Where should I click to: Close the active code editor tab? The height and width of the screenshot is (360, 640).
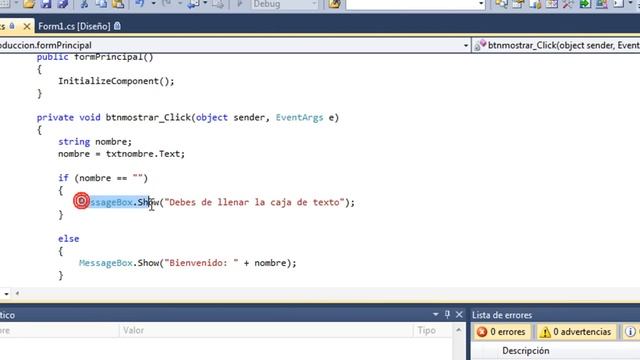tap(27, 27)
